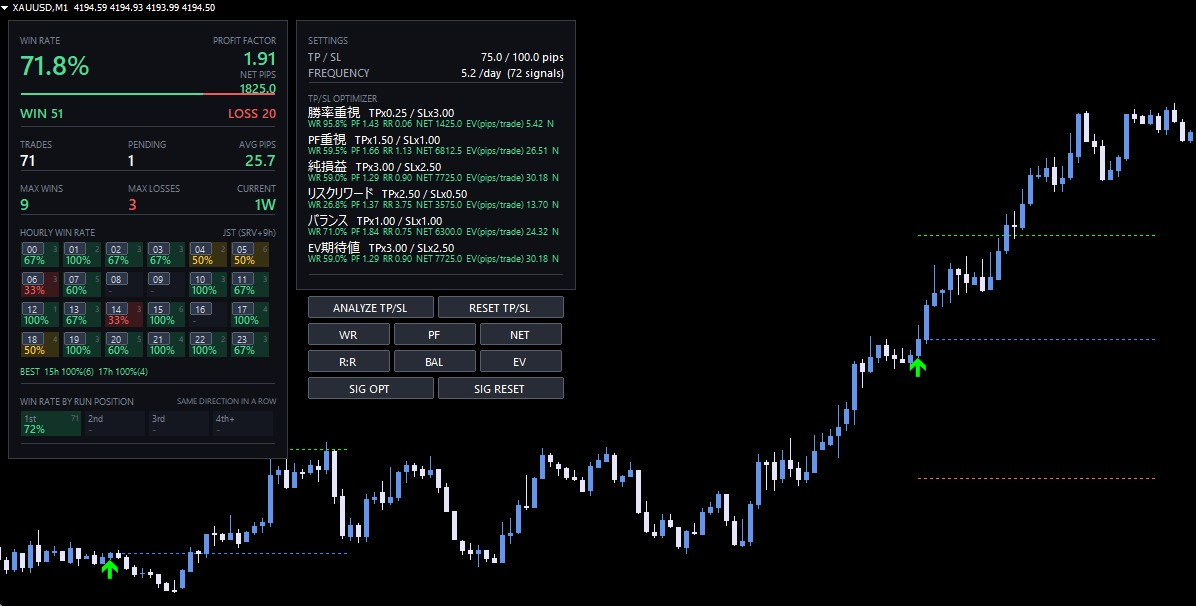Click the hour 04 cell showing 50%
Viewport: 1196px width, 606px height.
(208, 254)
